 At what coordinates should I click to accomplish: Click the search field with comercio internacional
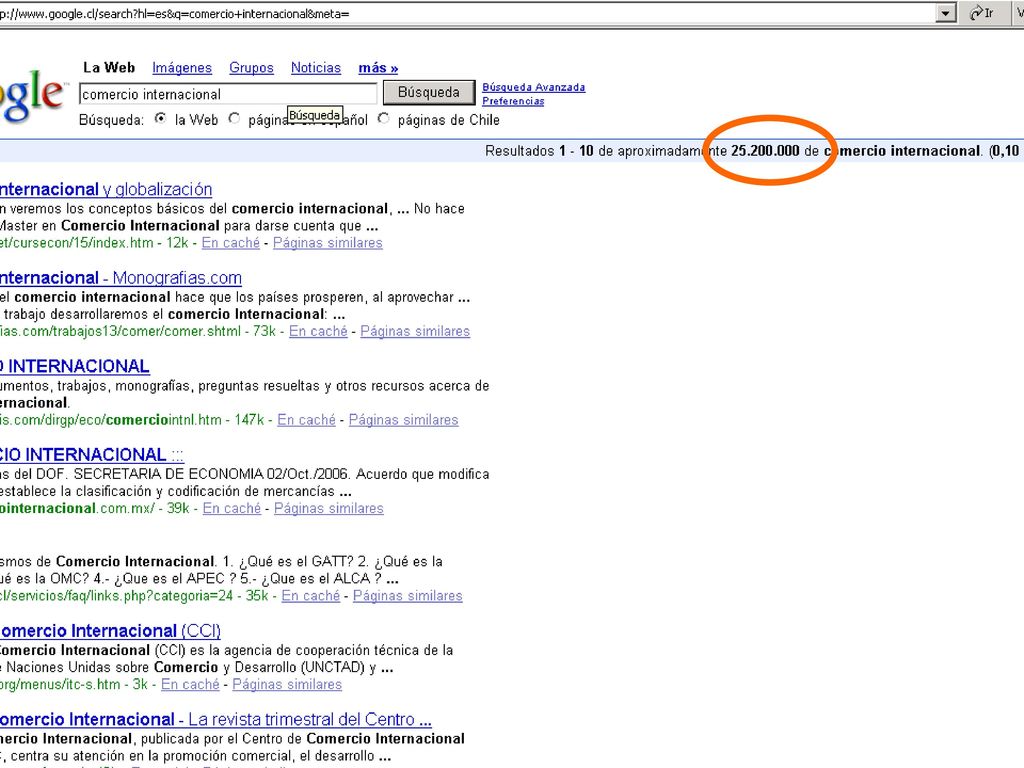coord(228,94)
